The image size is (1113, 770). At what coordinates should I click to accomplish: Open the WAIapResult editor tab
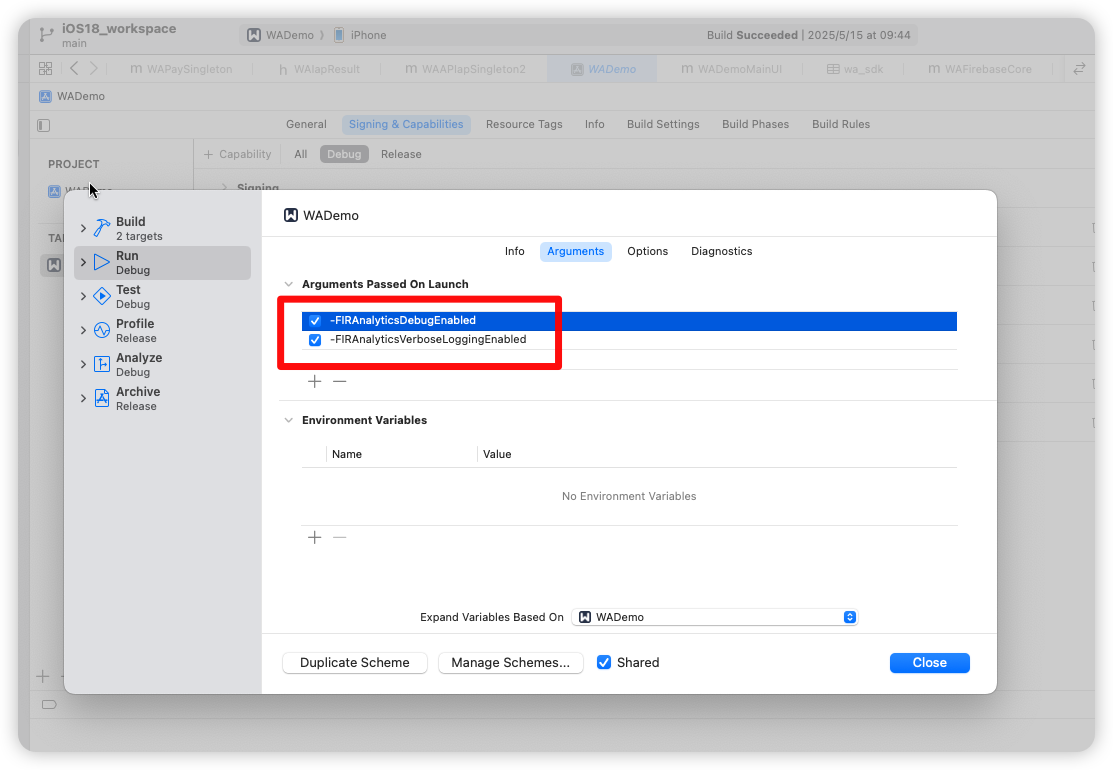[x=319, y=69]
